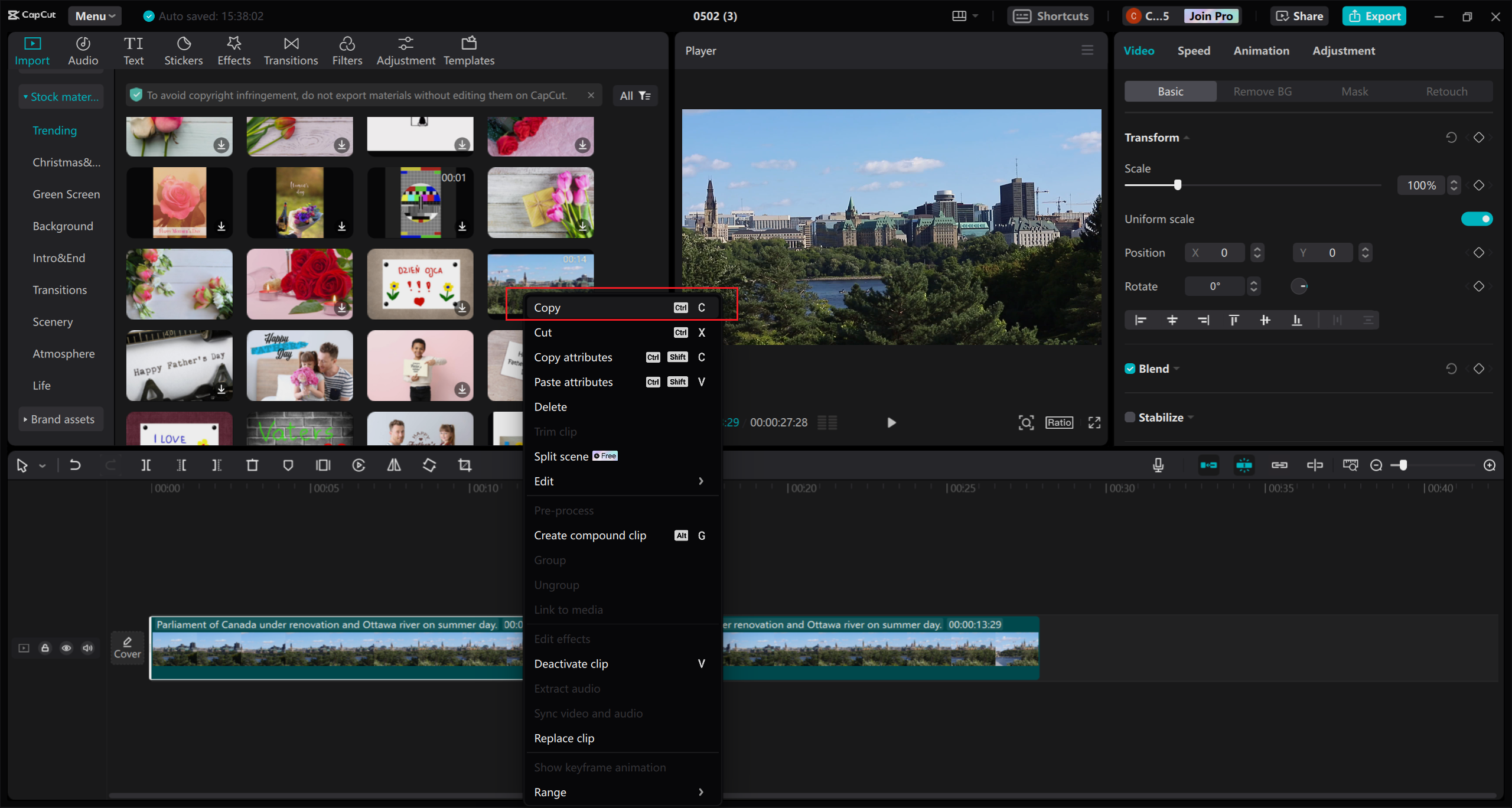This screenshot has height=808, width=1512.
Task: Enter fullscreen preview in the Player panel
Action: click(x=1094, y=422)
